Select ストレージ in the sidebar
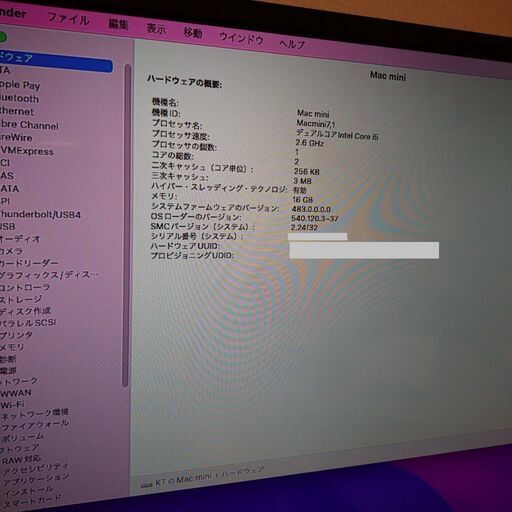Image resolution: width=512 pixels, height=512 pixels. point(21,299)
